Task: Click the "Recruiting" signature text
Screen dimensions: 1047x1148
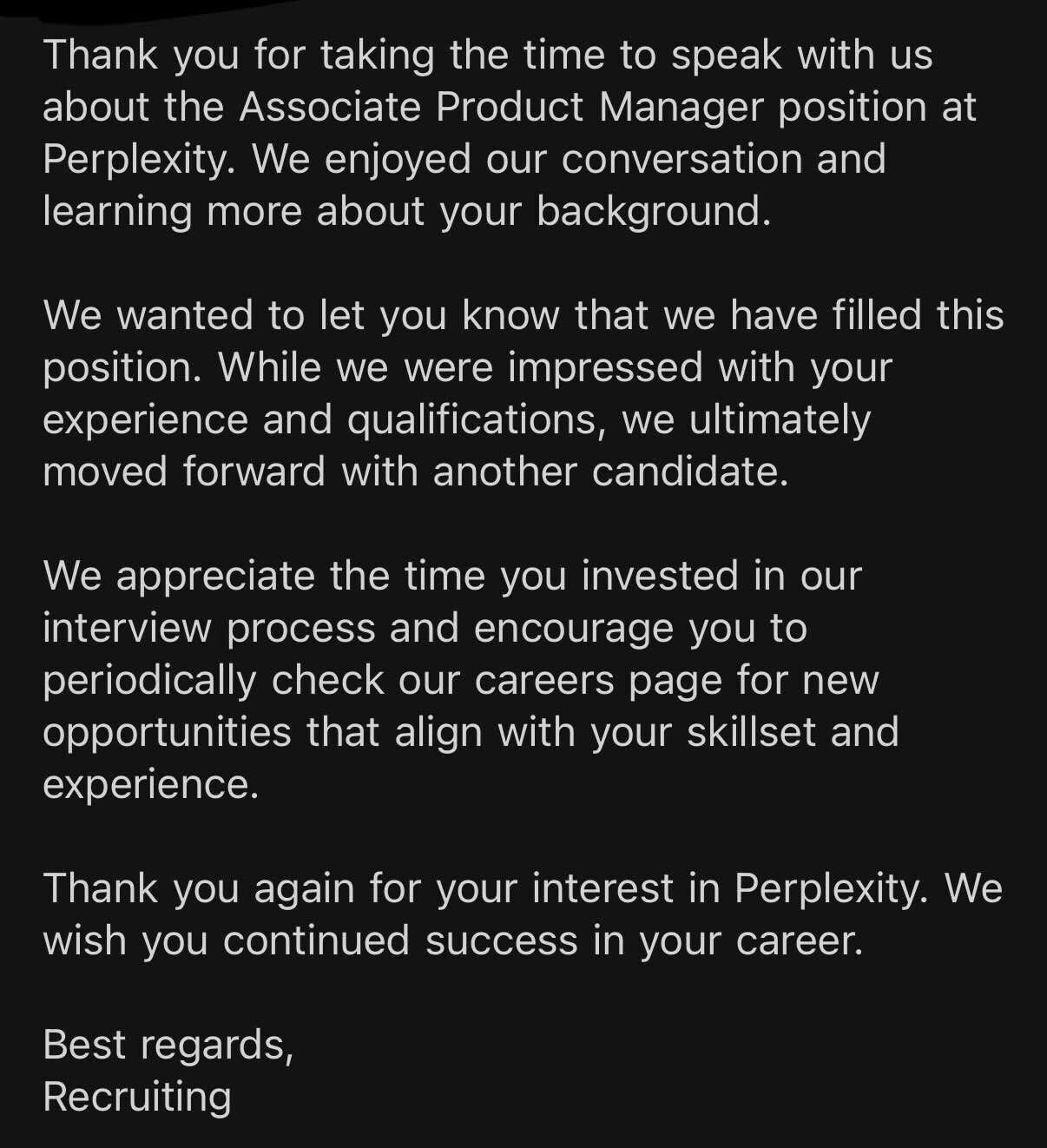Action: pyautogui.click(x=137, y=1097)
